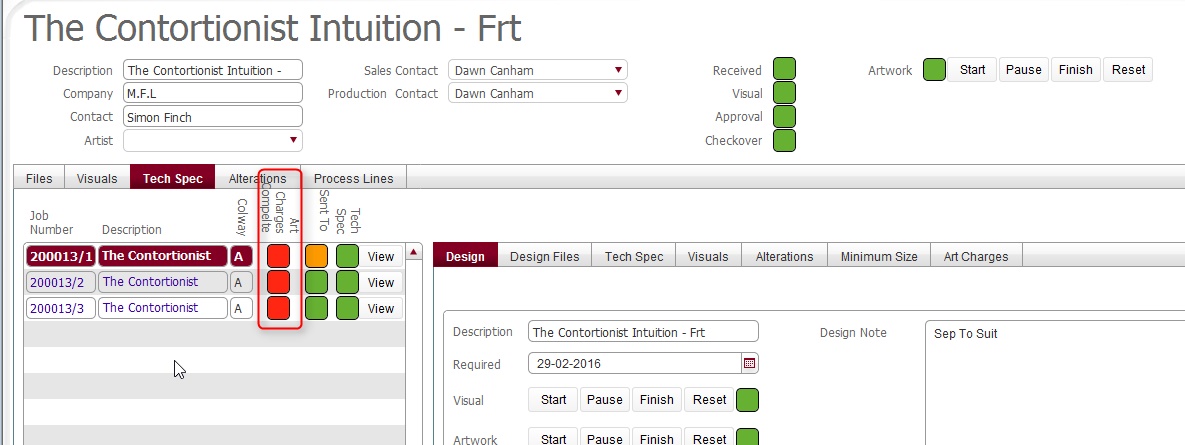Click the green Checkover status indicator
Image resolution: width=1185 pixels, height=445 pixels.
point(784,141)
